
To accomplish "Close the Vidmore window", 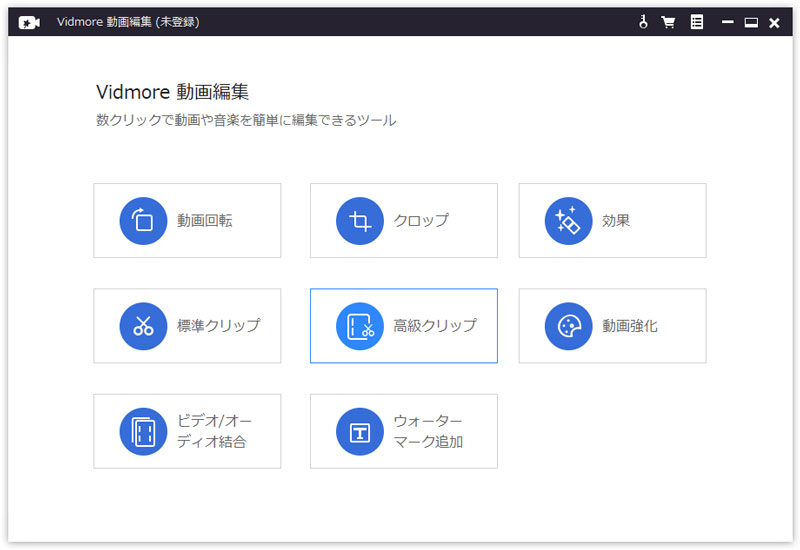I will 774,23.
